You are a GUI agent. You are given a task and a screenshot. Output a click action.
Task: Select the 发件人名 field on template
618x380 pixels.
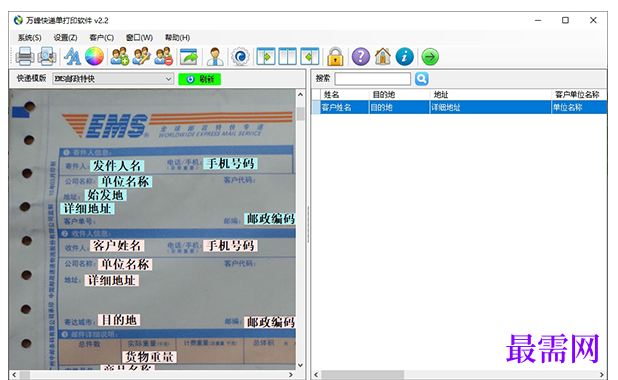point(117,166)
